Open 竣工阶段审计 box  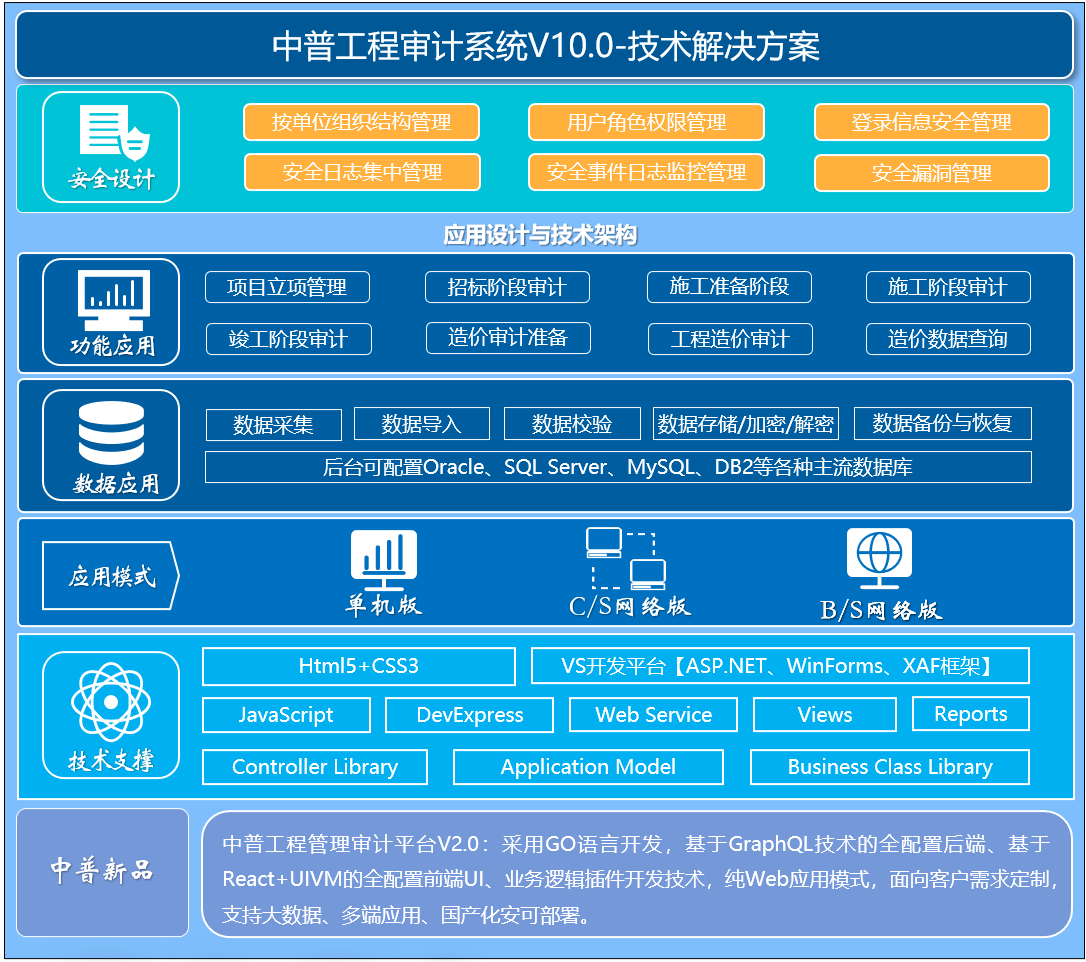(289, 339)
